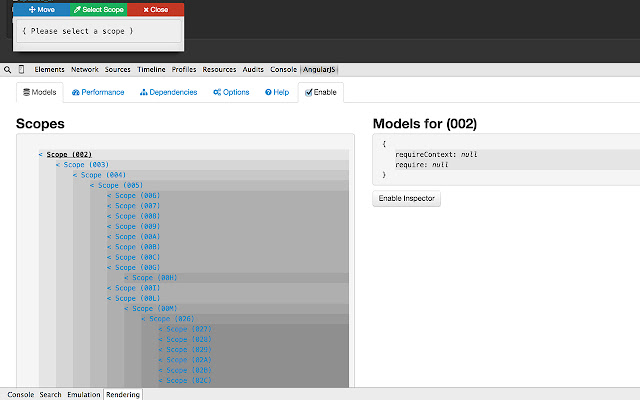Open the bottom drawer Emulation tab
640x400 pixels.
[x=84, y=394]
